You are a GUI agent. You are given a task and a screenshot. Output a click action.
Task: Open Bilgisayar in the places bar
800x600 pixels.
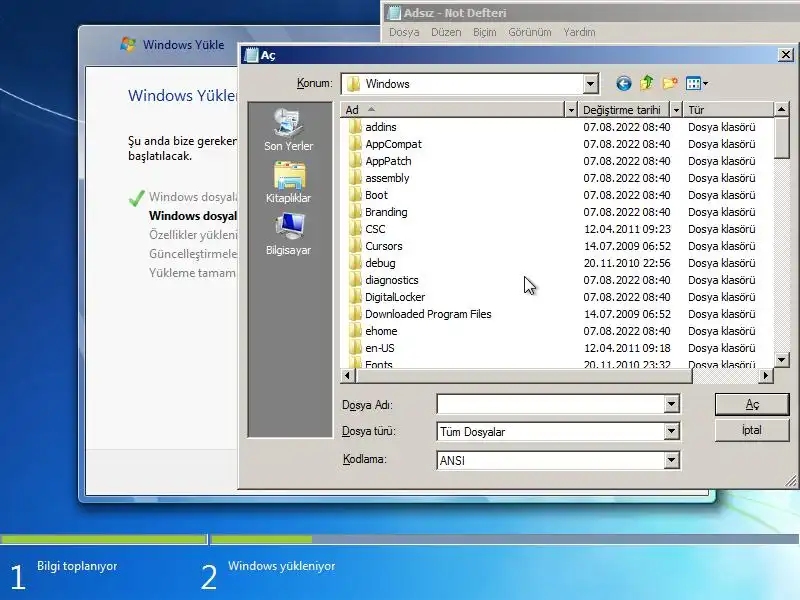(x=288, y=234)
